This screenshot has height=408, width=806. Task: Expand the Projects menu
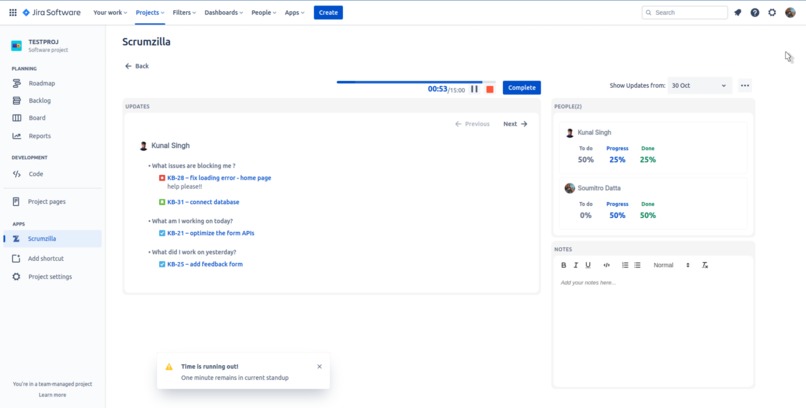(150, 12)
